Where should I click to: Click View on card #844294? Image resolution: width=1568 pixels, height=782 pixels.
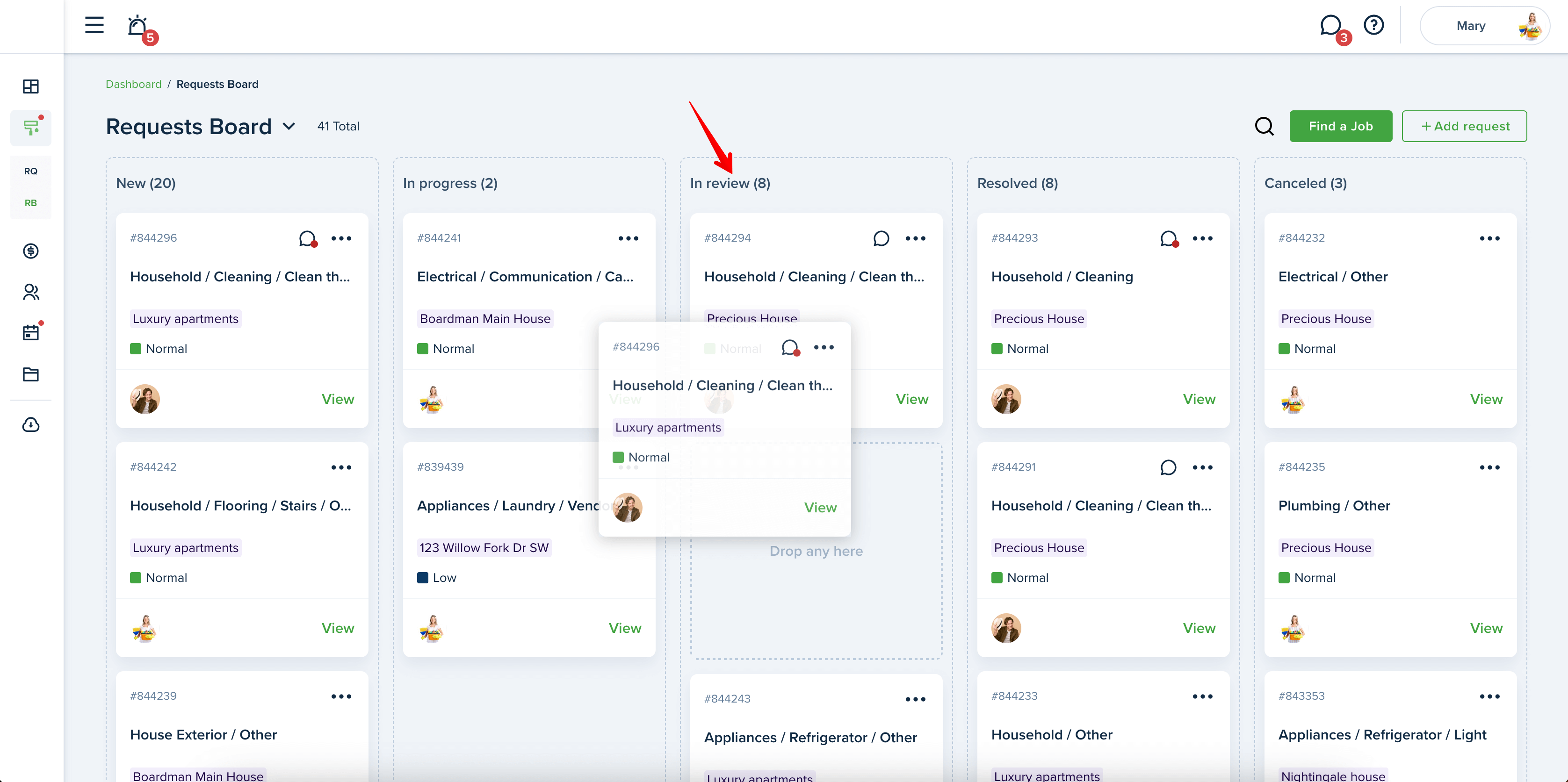tap(912, 399)
